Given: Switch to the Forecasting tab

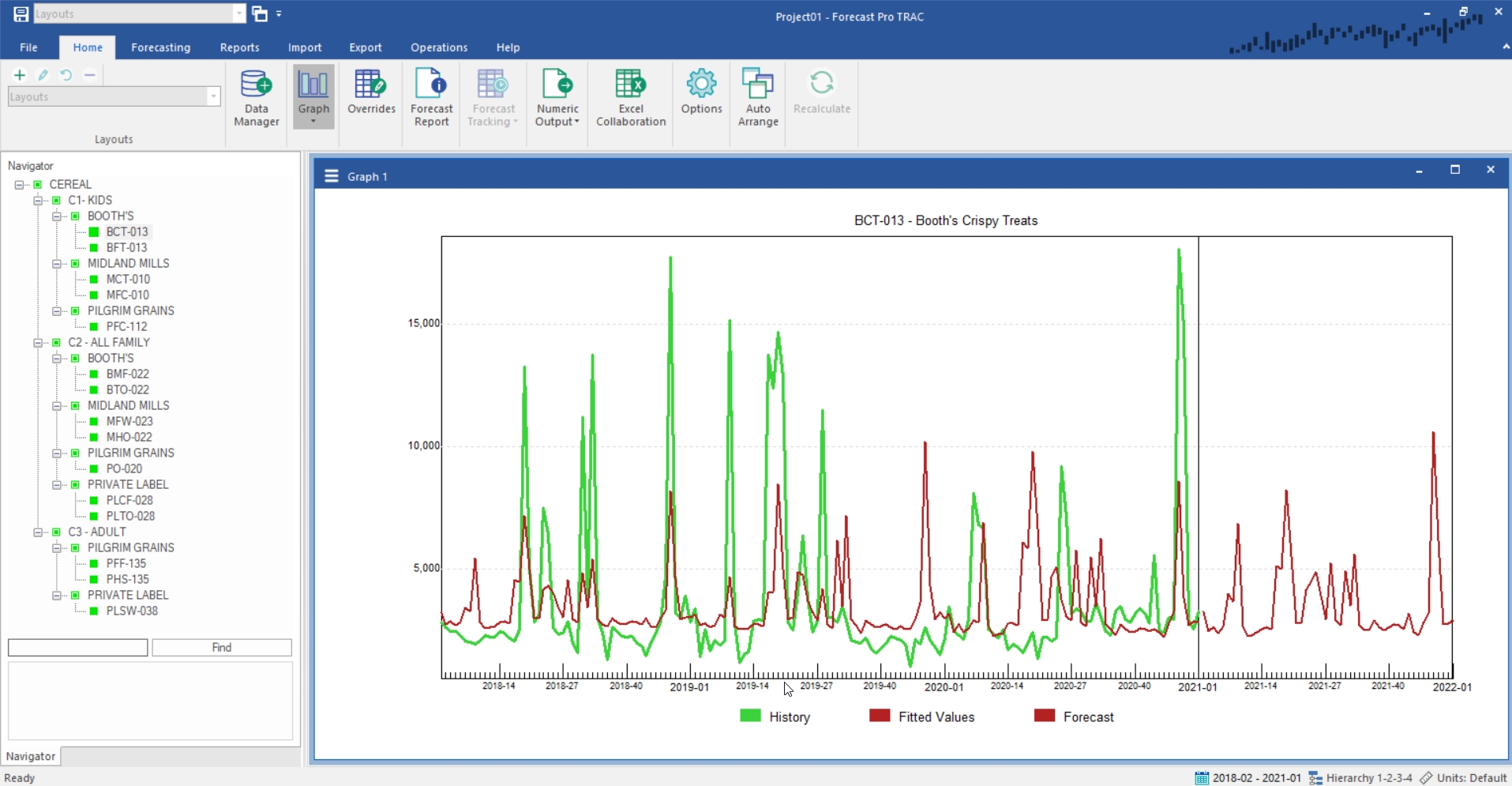Looking at the screenshot, I should [161, 47].
